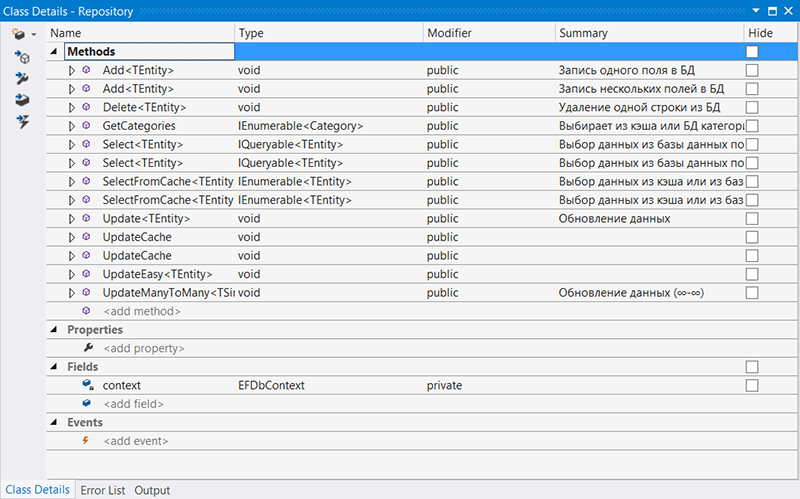Click EFDbContext type cell of context
Screen dimensions: 800x499
271,385
